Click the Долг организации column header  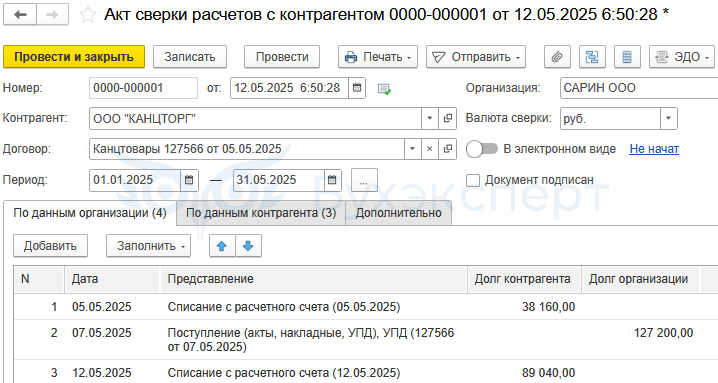pyautogui.click(x=640, y=279)
